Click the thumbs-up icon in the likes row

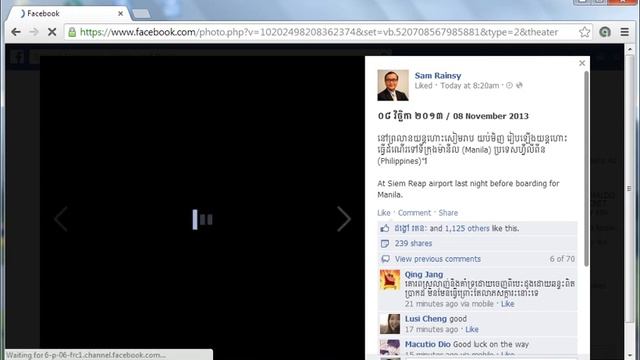coord(385,229)
